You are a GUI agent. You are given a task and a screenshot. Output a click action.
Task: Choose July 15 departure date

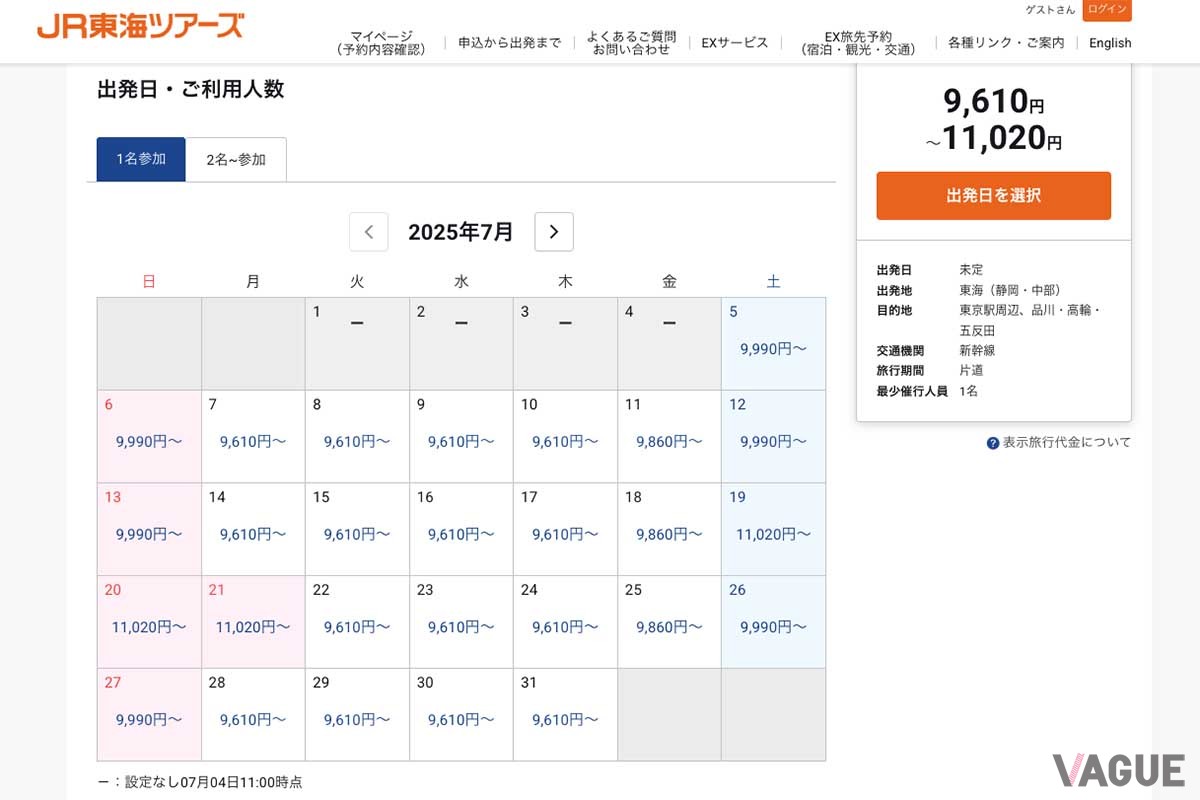click(357, 530)
